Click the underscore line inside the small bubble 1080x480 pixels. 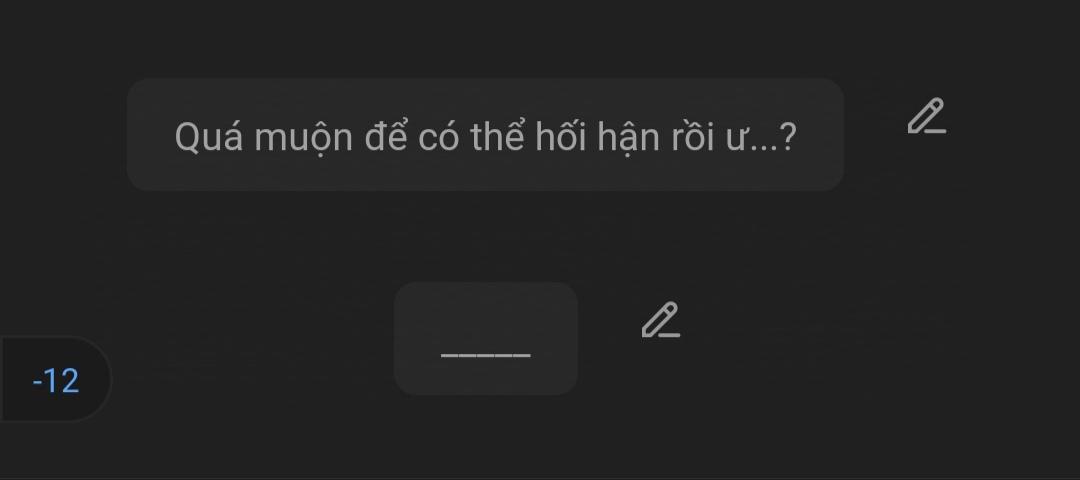(x=486, y=355)
